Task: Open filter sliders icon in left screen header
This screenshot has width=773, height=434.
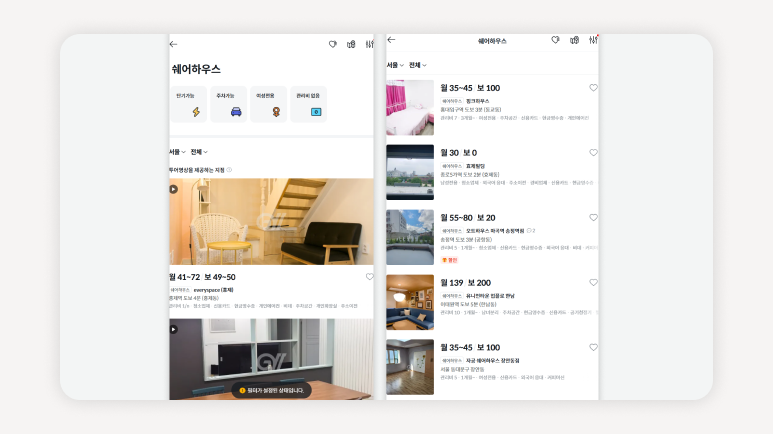Action: click(x=370, y=44)
